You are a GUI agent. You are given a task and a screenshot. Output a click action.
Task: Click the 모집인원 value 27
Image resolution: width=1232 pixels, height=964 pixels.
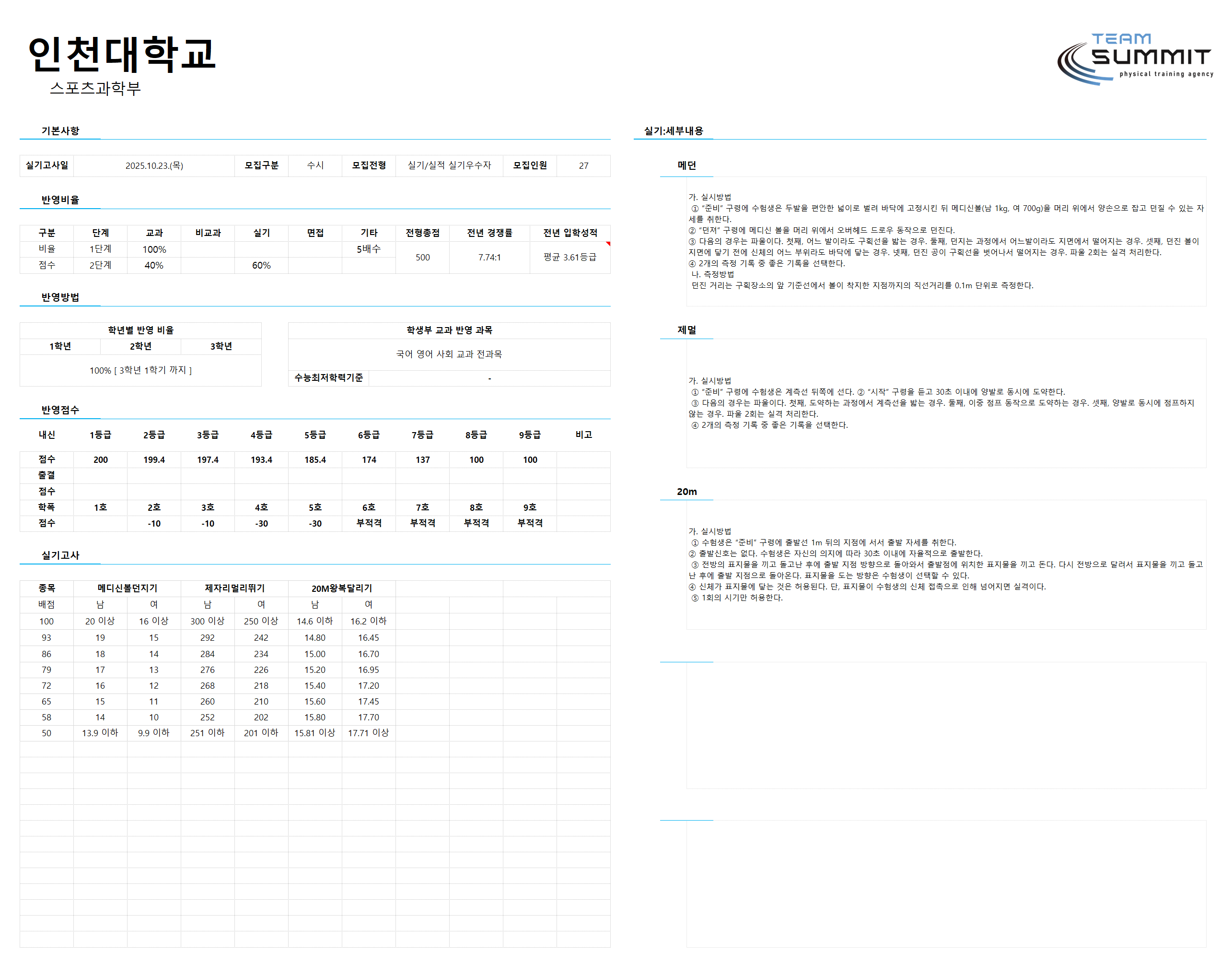584,165
